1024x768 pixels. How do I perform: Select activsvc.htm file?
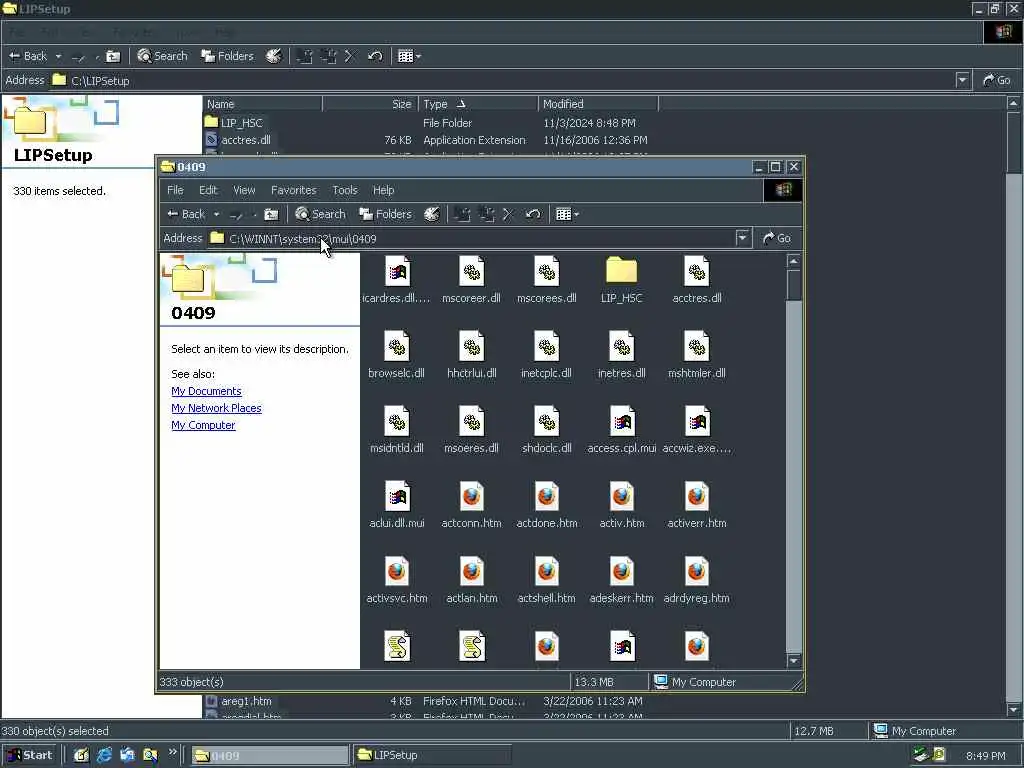(396, 581)
